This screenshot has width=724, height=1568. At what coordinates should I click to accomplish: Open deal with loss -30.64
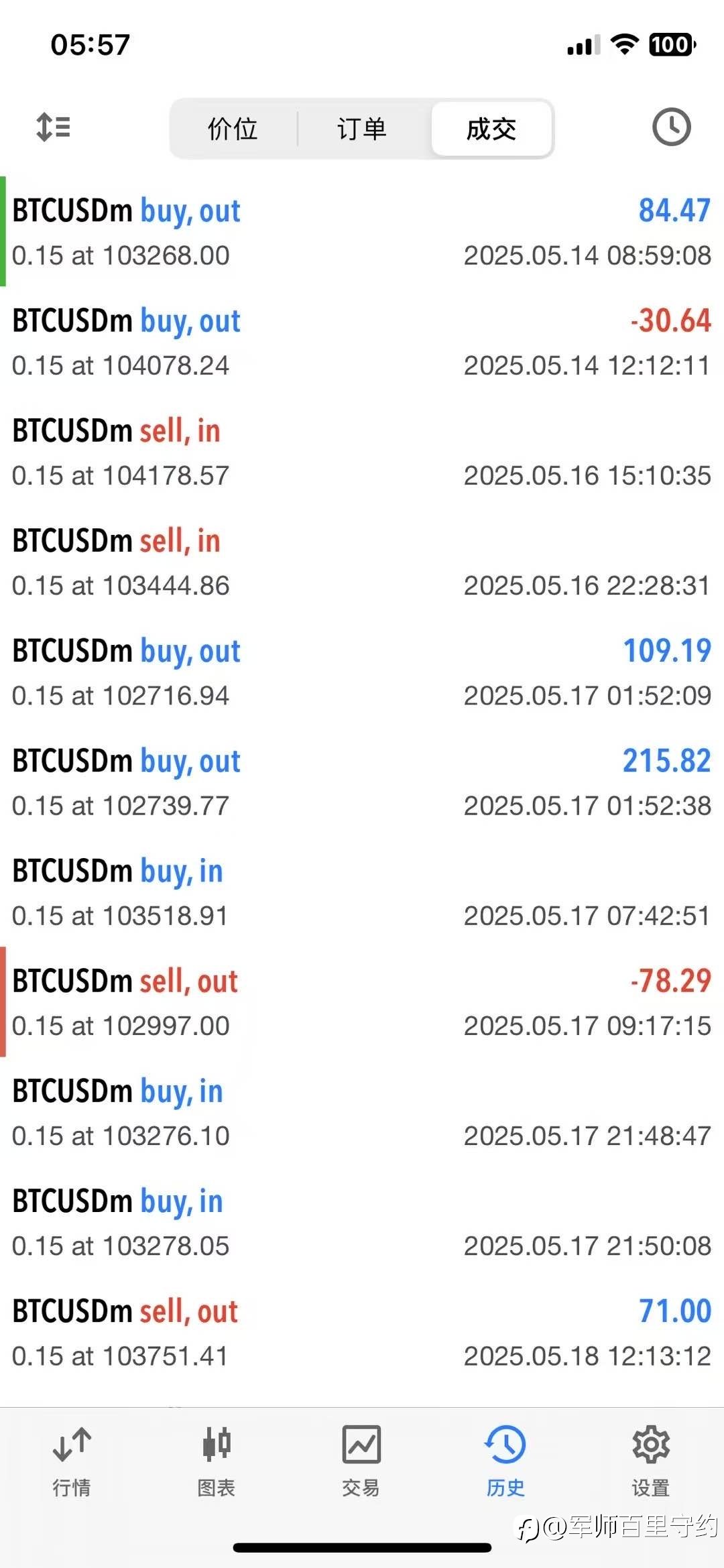[x=362, y=341]
